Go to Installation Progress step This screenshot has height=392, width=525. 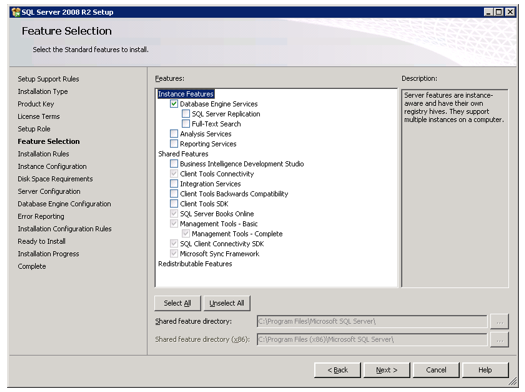point(49,254)
